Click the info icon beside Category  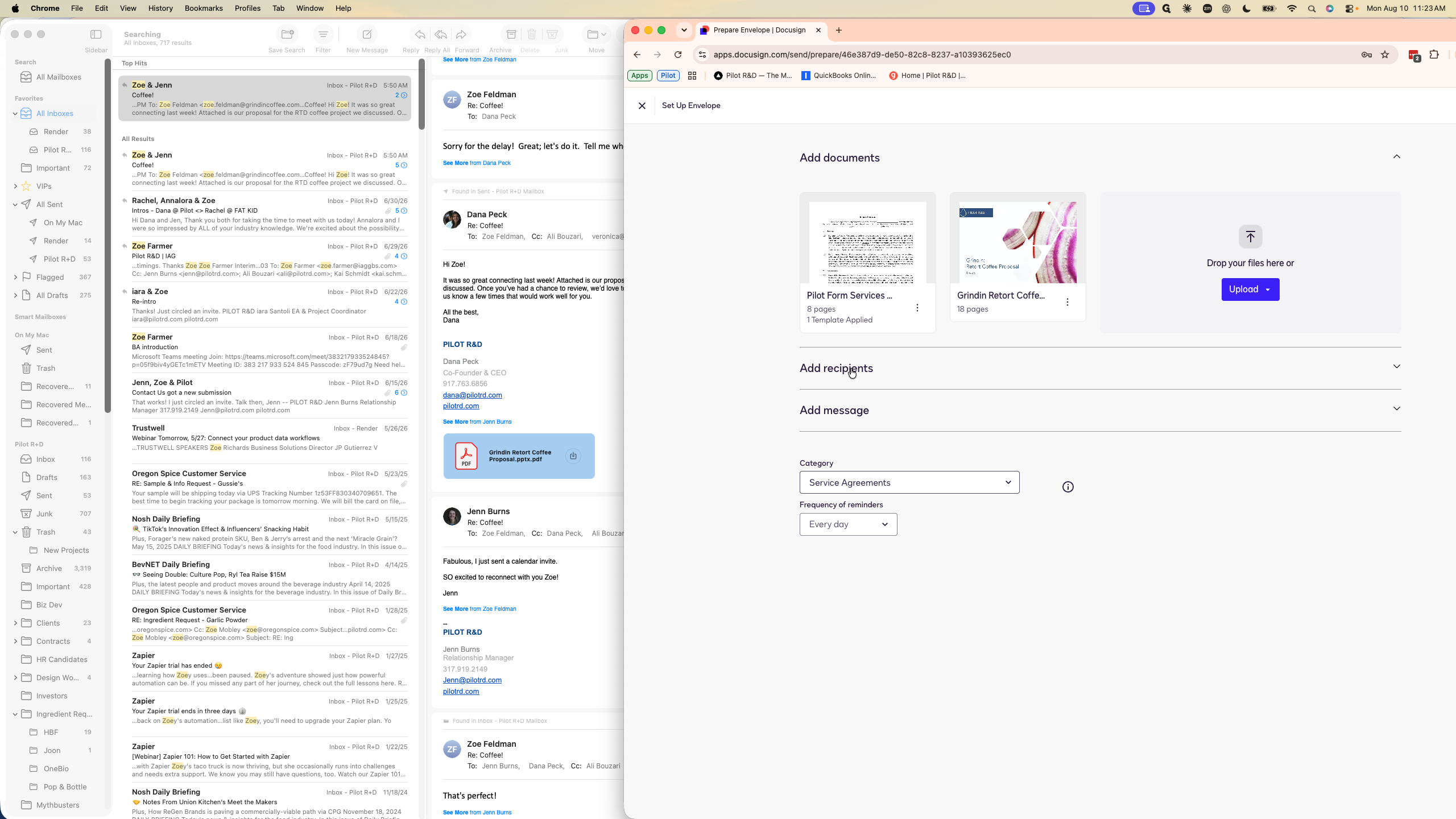pyautogui.click(x=1068, y=487)
